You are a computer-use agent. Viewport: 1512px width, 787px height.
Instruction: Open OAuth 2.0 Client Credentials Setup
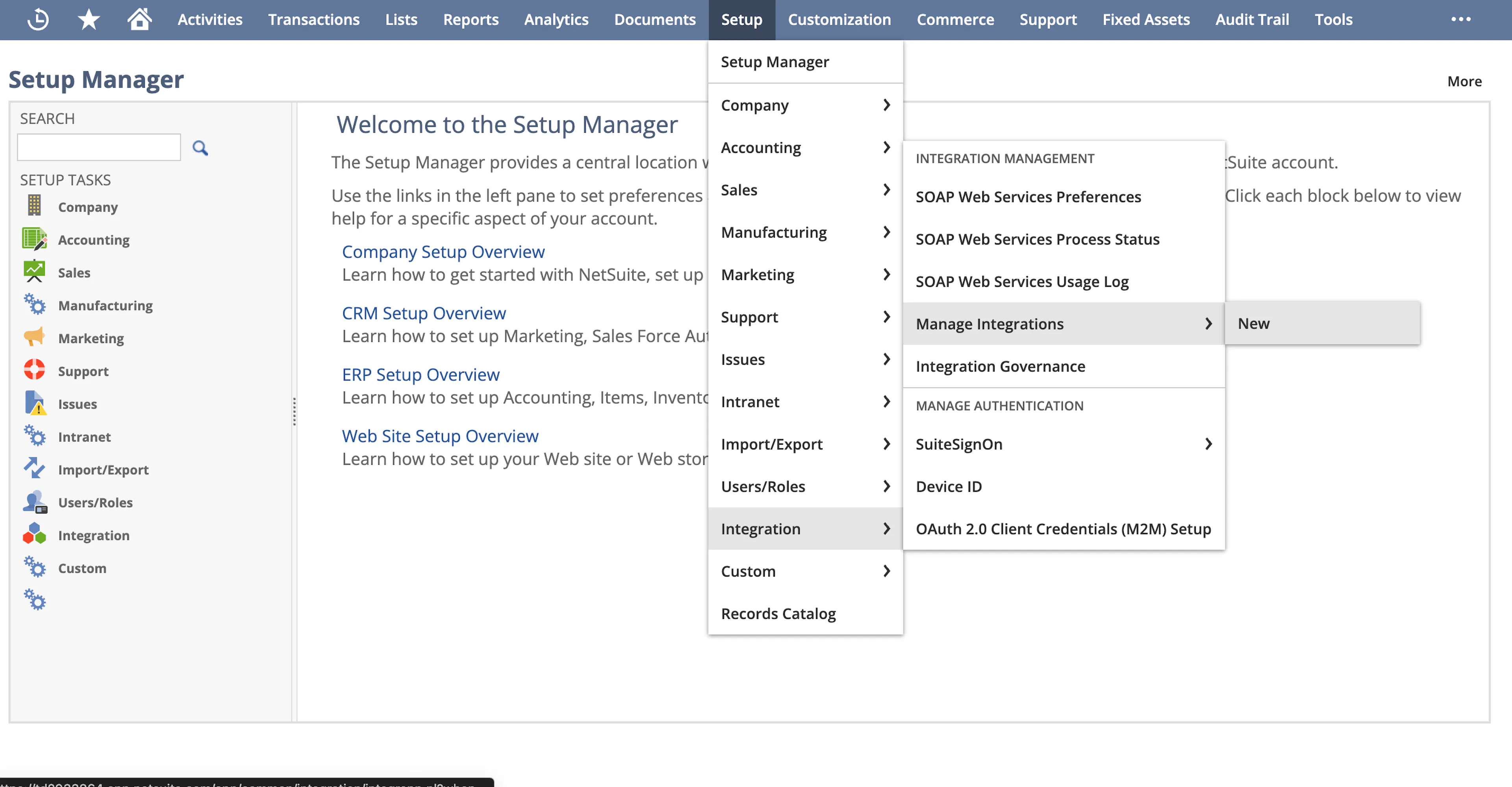pyautogui.click(x=1064, y=529)
